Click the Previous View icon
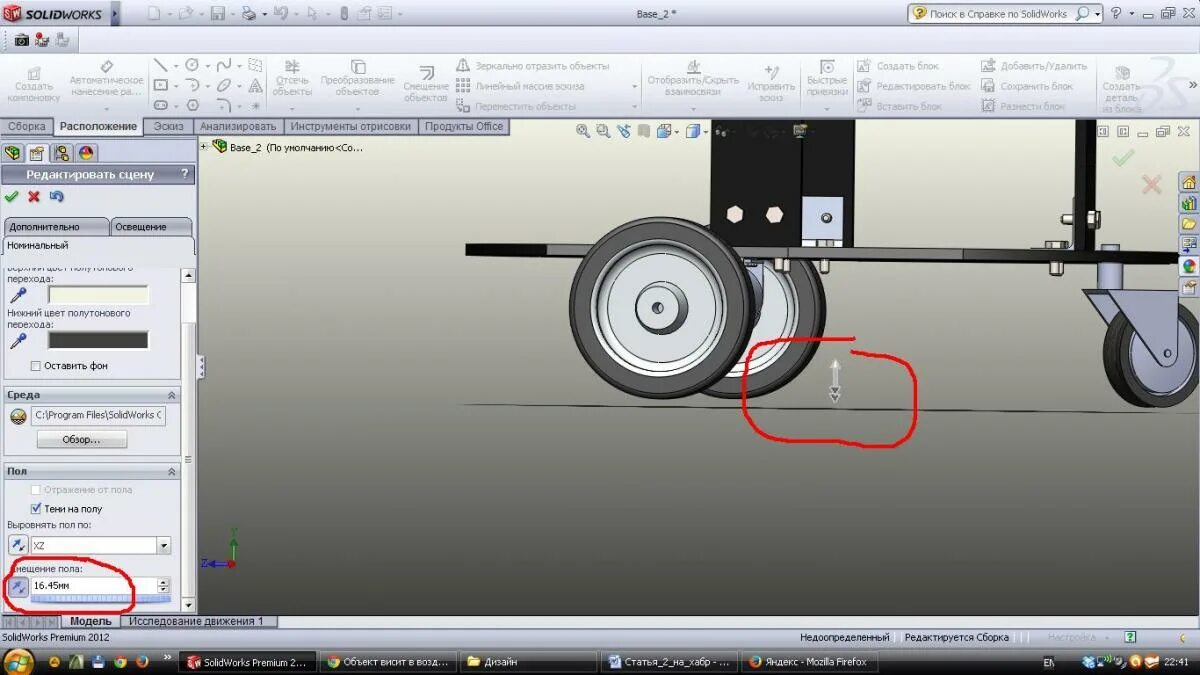This screenshot has height=675, width=1200. 624,131
